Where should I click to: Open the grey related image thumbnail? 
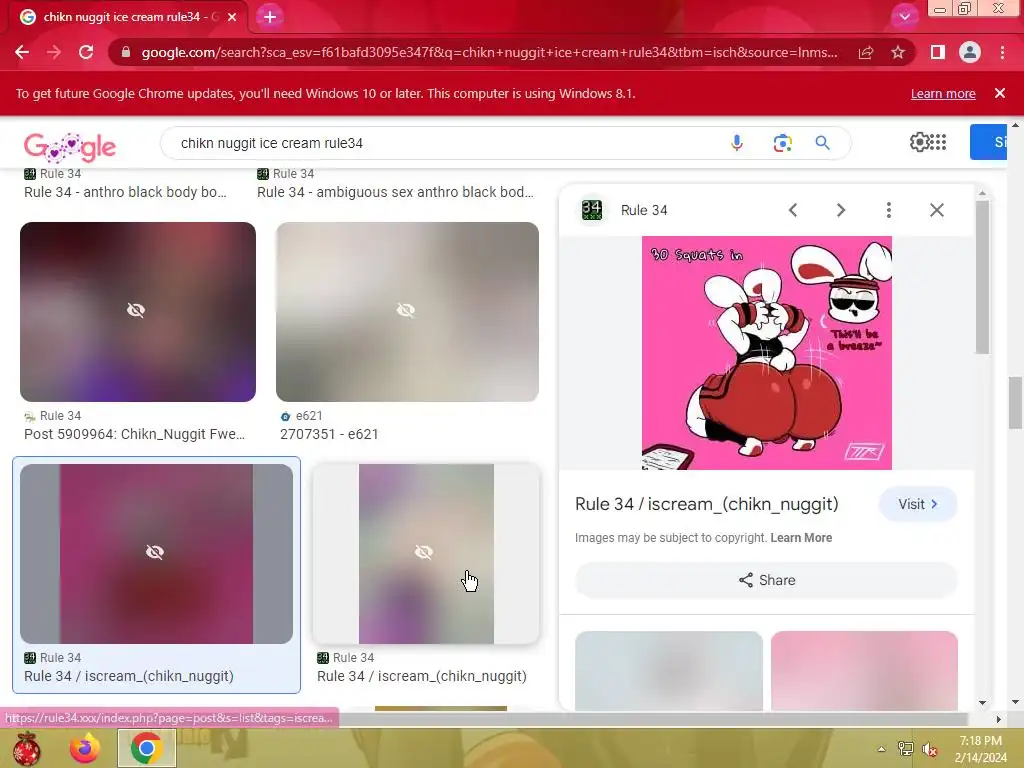pyautogui.click(x=669, y=671)
